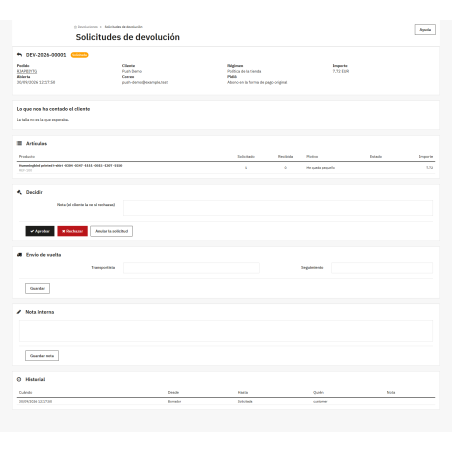Click the list icon next to Artículos
Screen dimensions: 452x452
(x=19, y=143)
